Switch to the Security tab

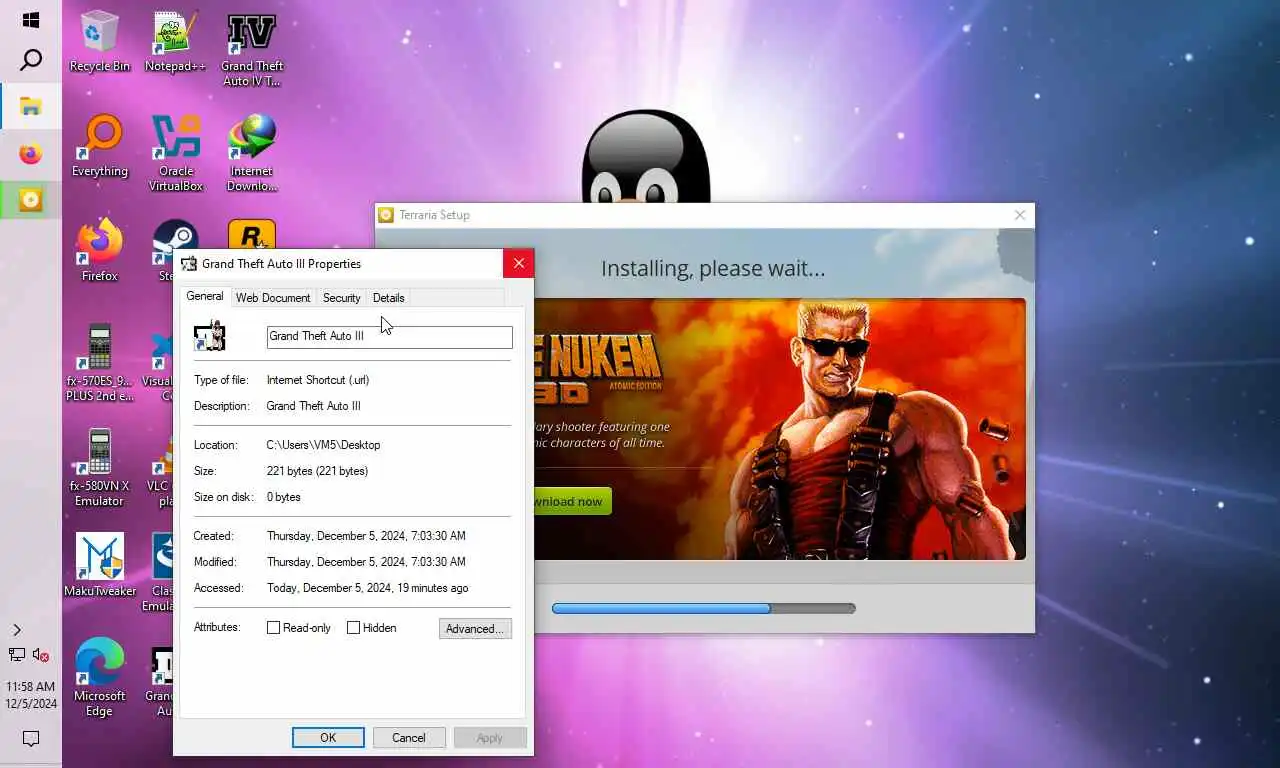(341, 298)
